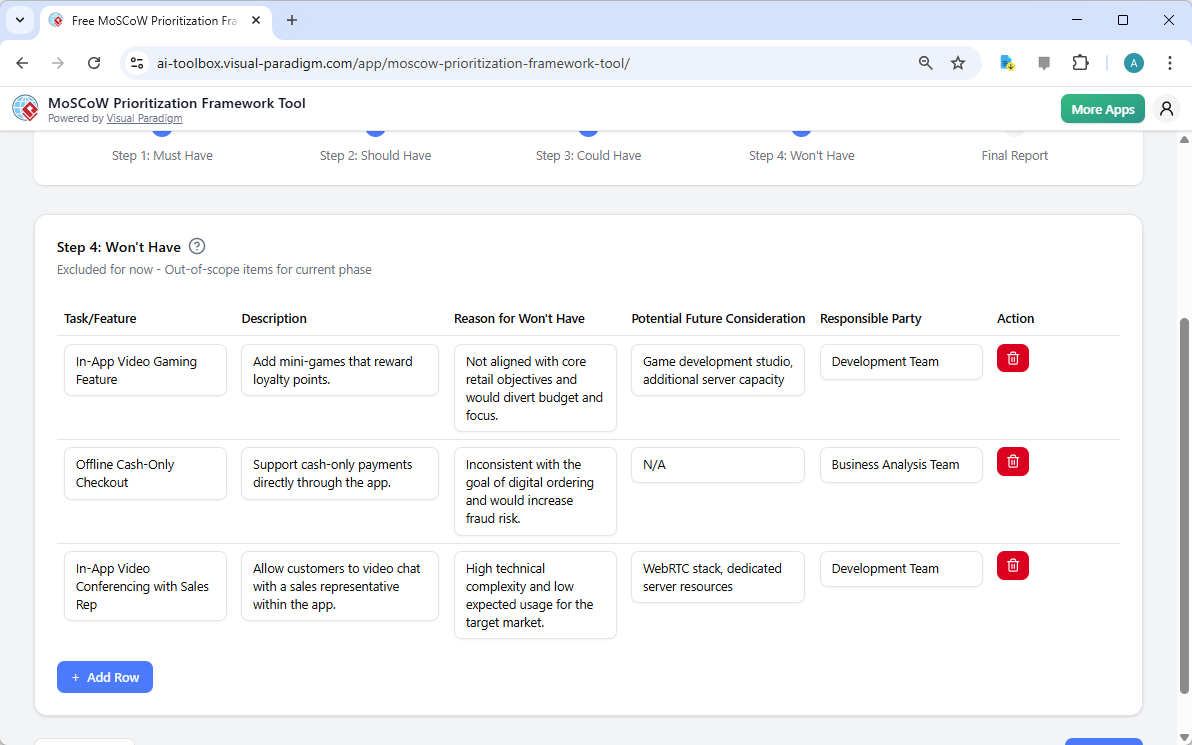Image resolution: width=1192 pixels, height=745 pixels.
Task: Delete the Offline Cash-Only Checkout row
Action: (1012, 461)
